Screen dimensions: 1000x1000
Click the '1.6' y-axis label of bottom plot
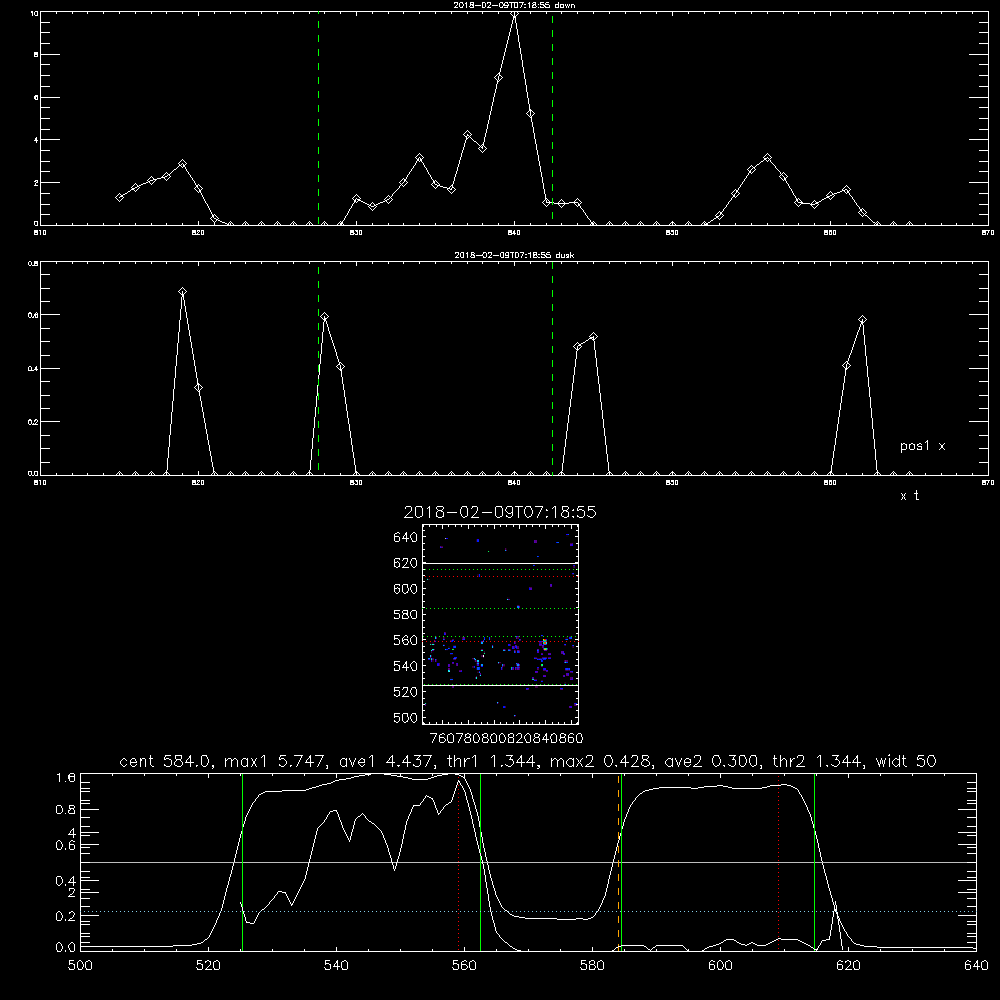(66, 778)
